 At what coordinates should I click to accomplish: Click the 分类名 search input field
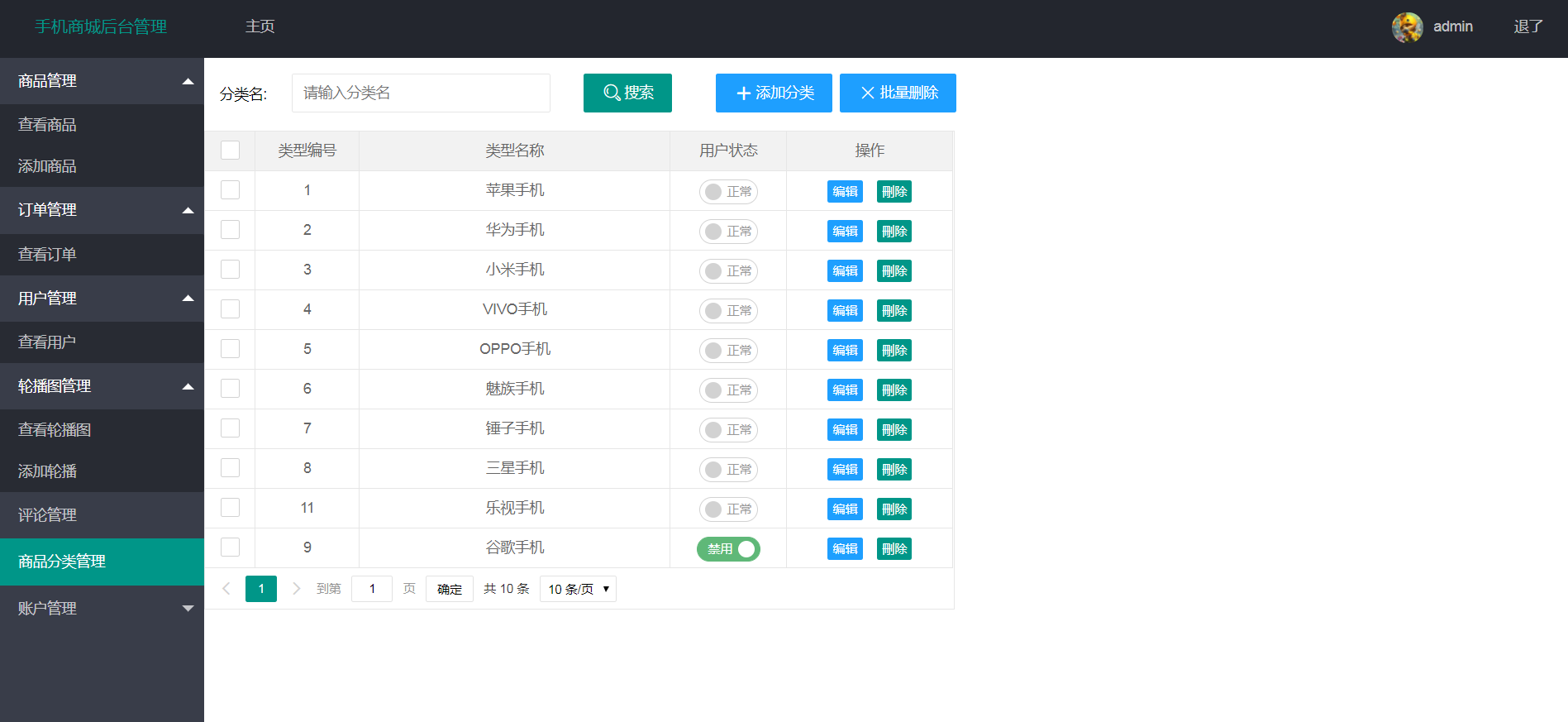pyautogui.click(x=421, y=93)
